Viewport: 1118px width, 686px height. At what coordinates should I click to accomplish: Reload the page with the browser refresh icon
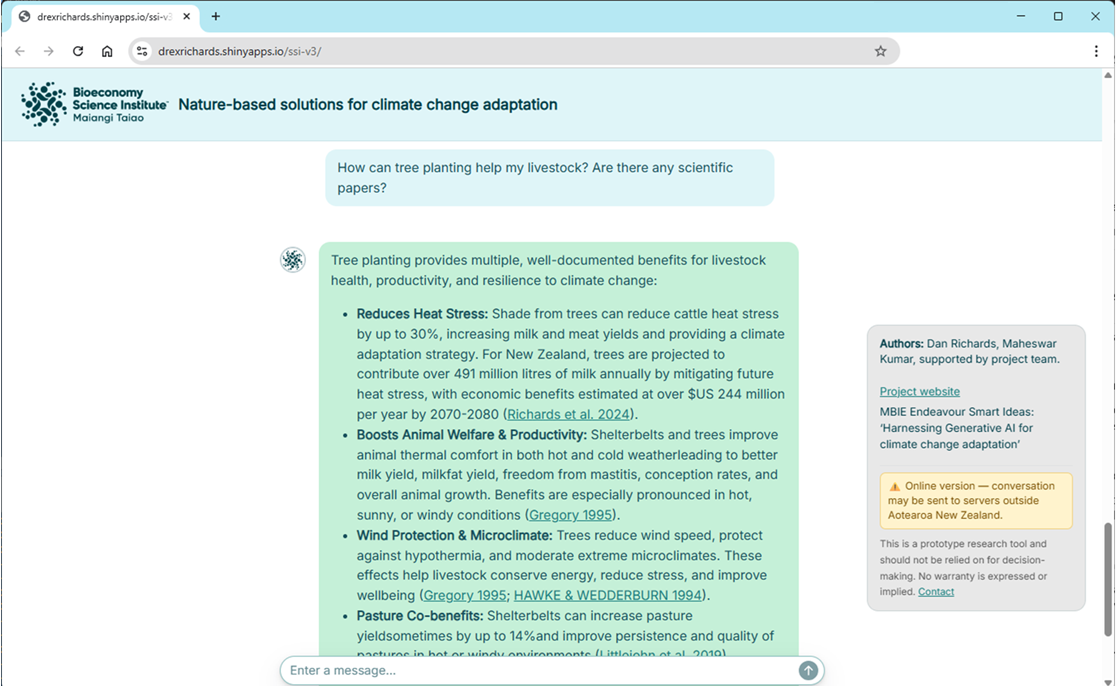pyautogui.click(x=78, y=51)
